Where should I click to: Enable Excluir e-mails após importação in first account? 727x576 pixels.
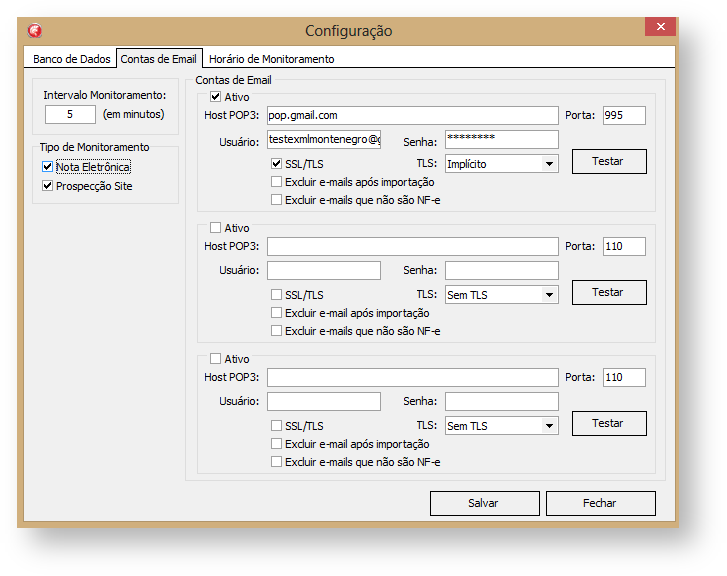(x=277, y=182)
